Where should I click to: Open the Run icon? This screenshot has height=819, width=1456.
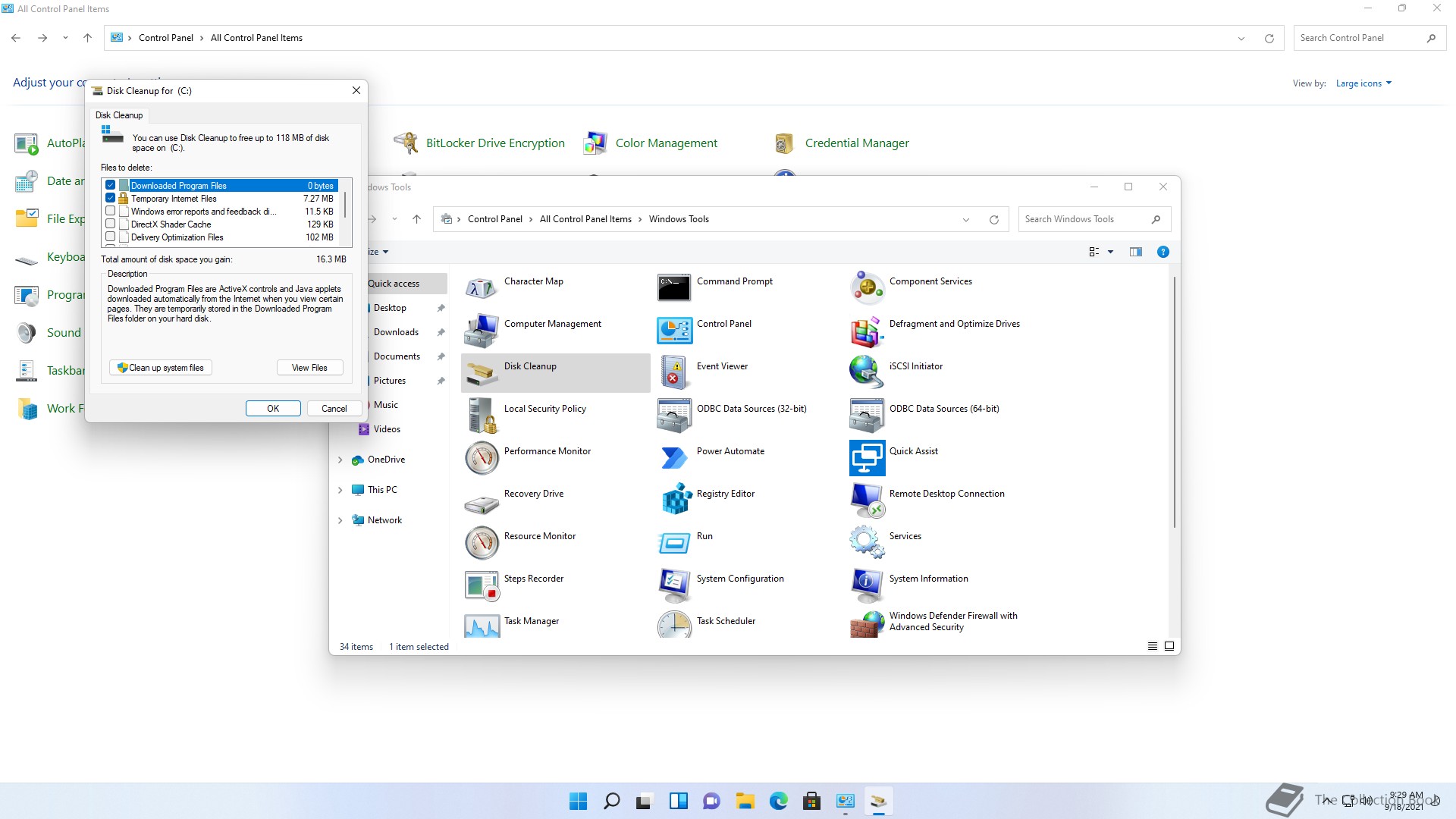point(674,544)
